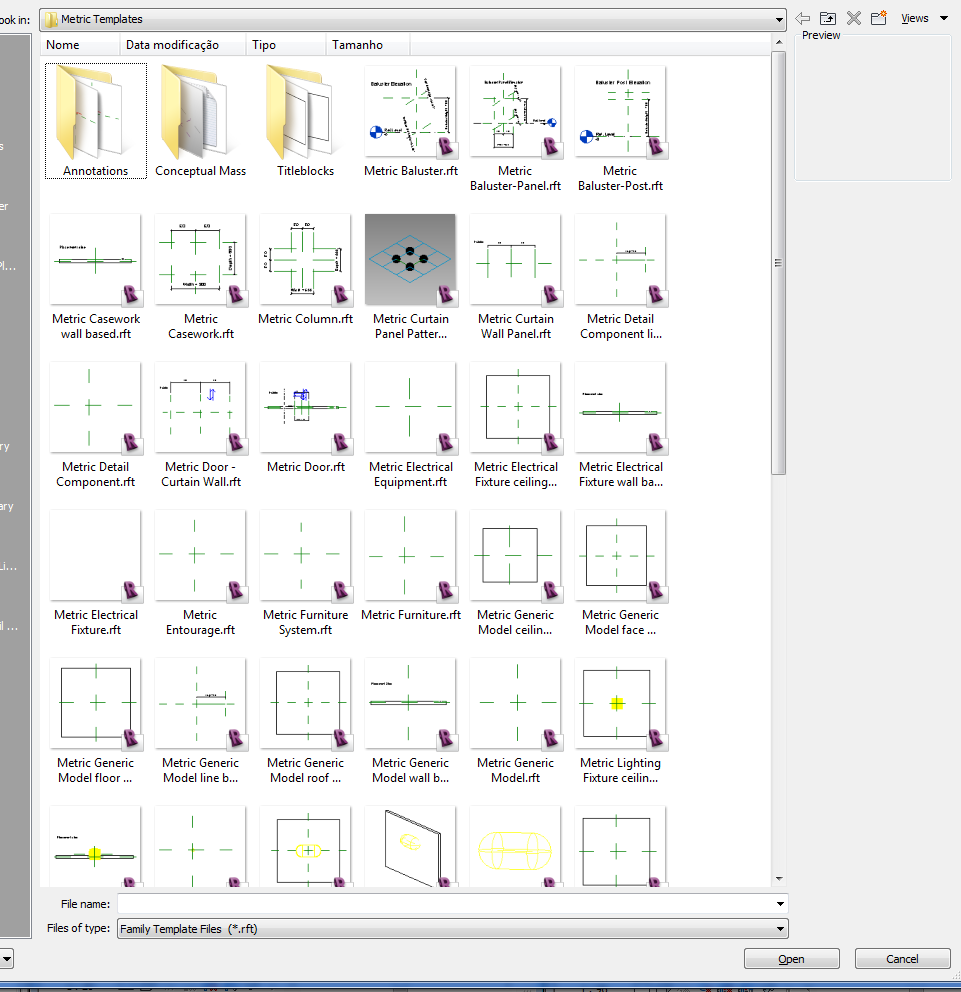The image size is (961, 992).
Task: Go back using the left arrow icon
Action: point(803,18)
